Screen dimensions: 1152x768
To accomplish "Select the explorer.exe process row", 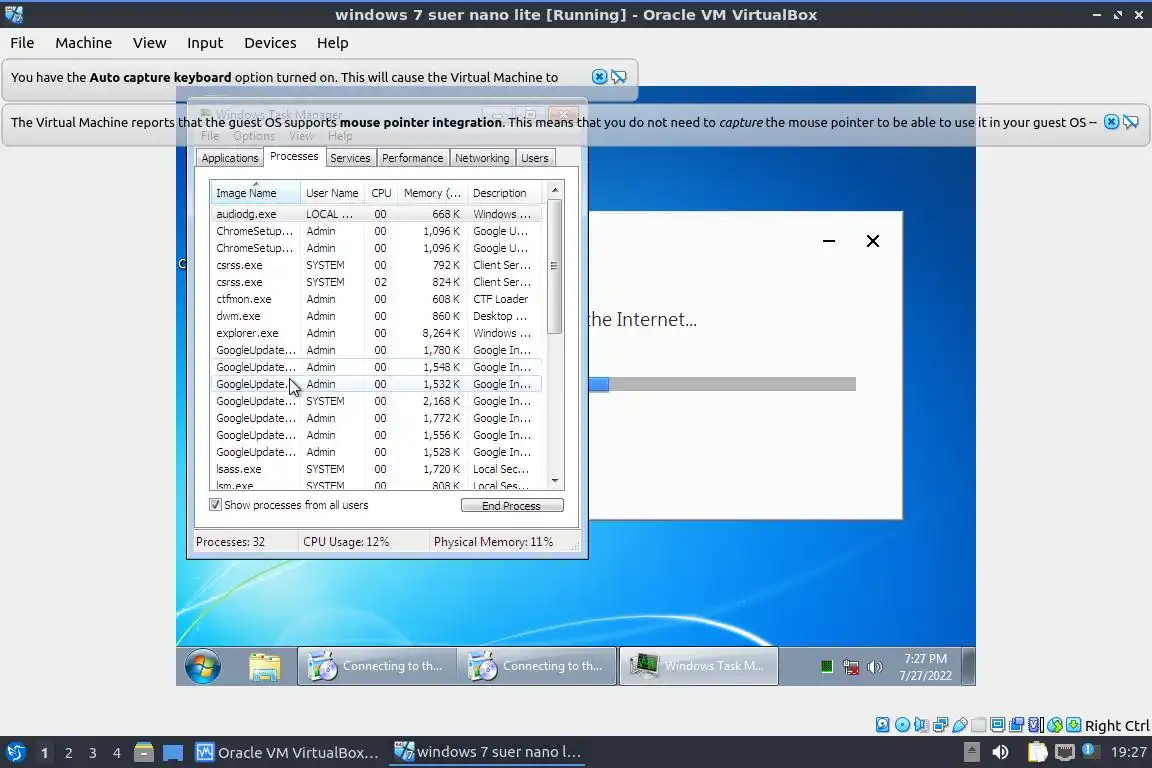I will [x=376, y=333].
